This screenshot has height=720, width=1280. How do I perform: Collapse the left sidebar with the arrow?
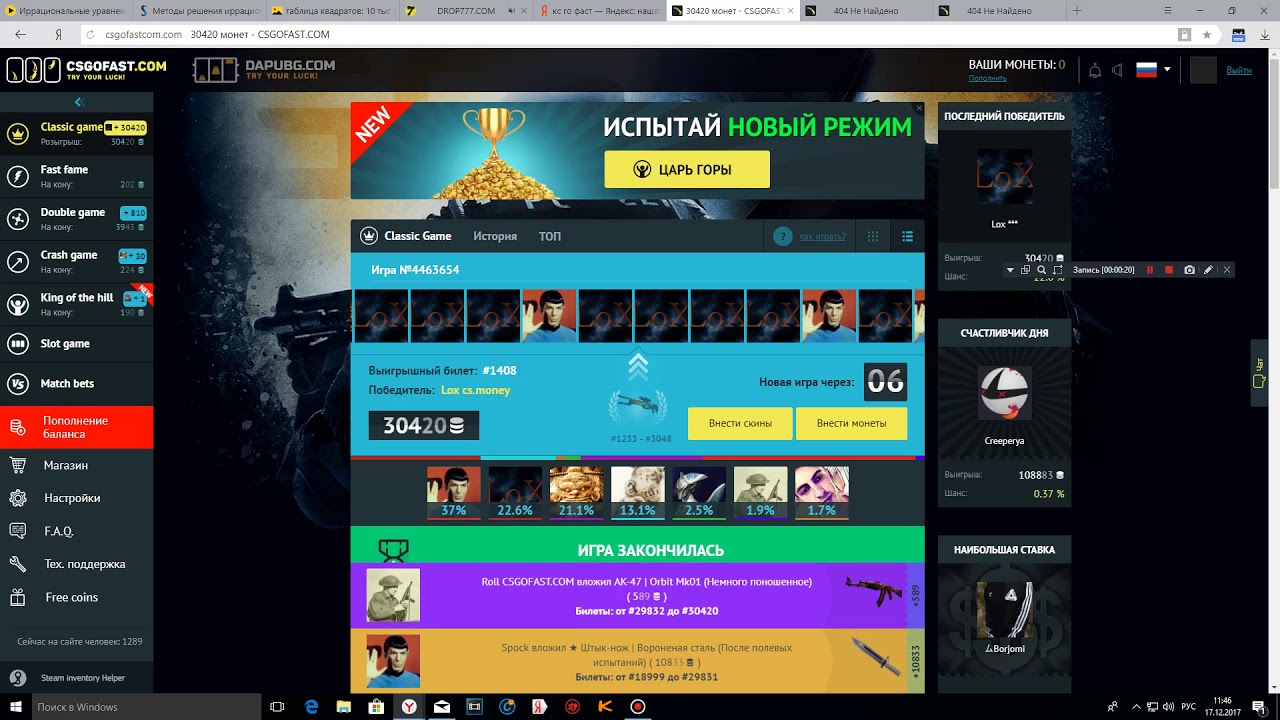click(79, 102)
